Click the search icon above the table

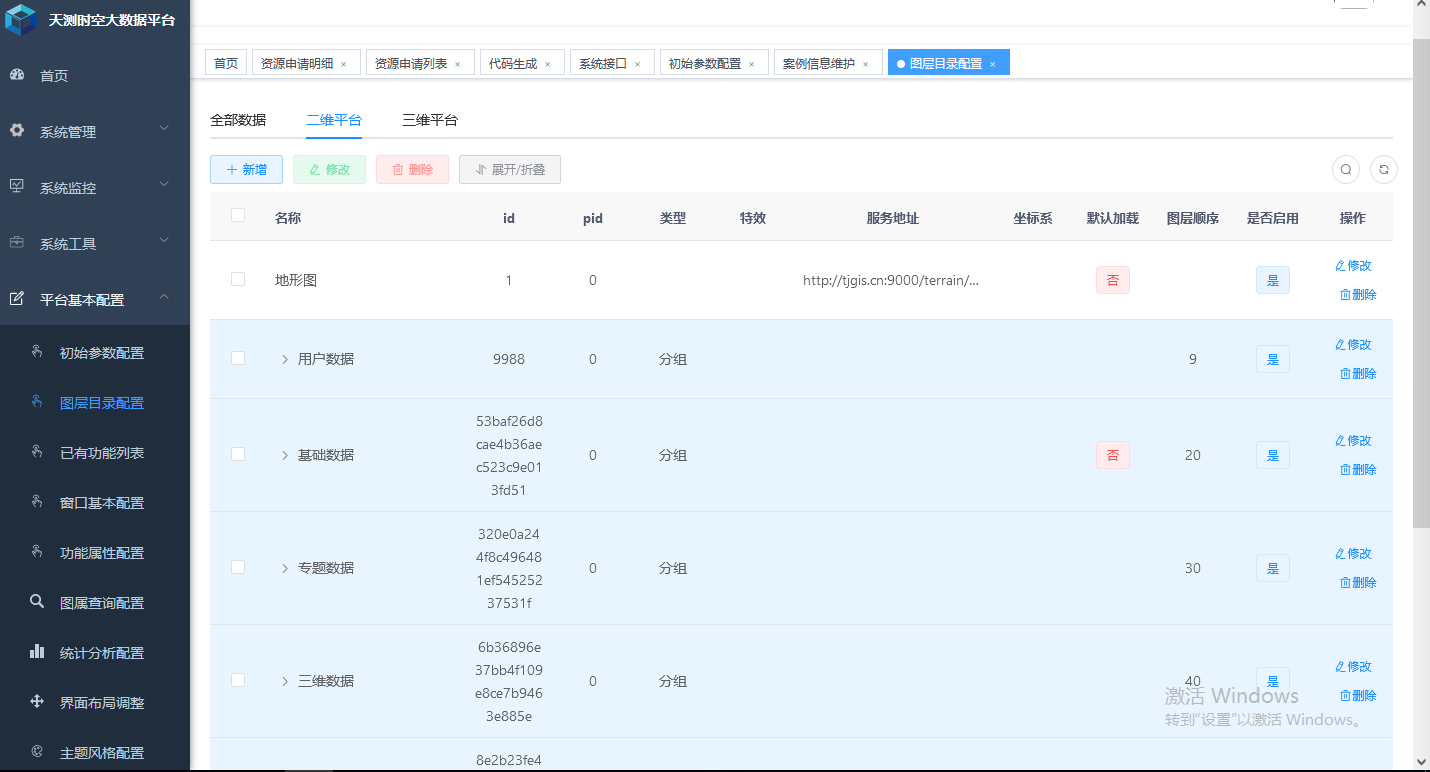(1346, 170)
